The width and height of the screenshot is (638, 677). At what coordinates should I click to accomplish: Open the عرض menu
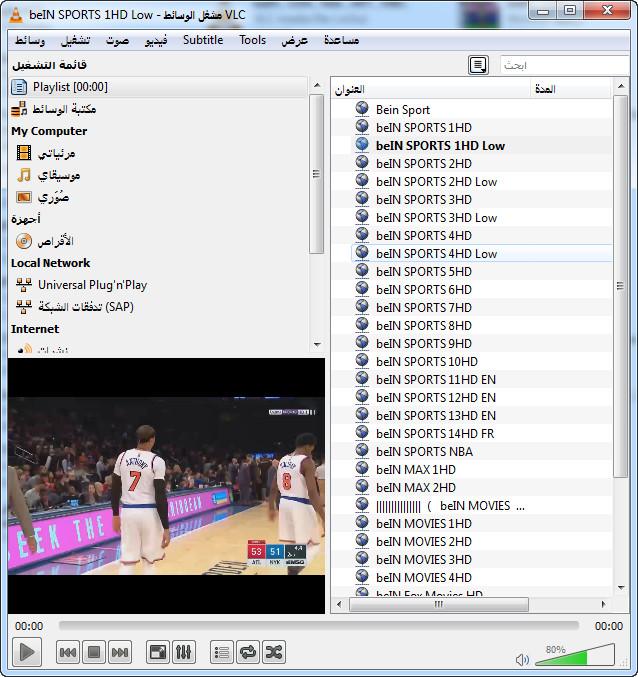[x=295, y=40]
